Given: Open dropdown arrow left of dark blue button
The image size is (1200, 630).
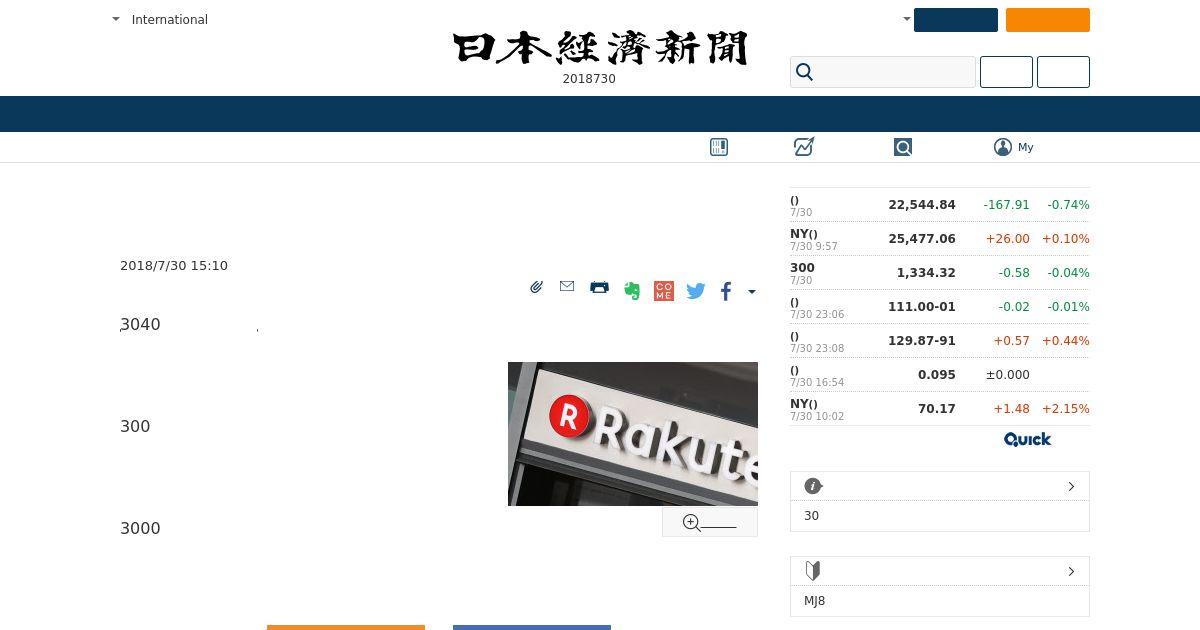Looking at the screenshot, I should click(907, 19).
